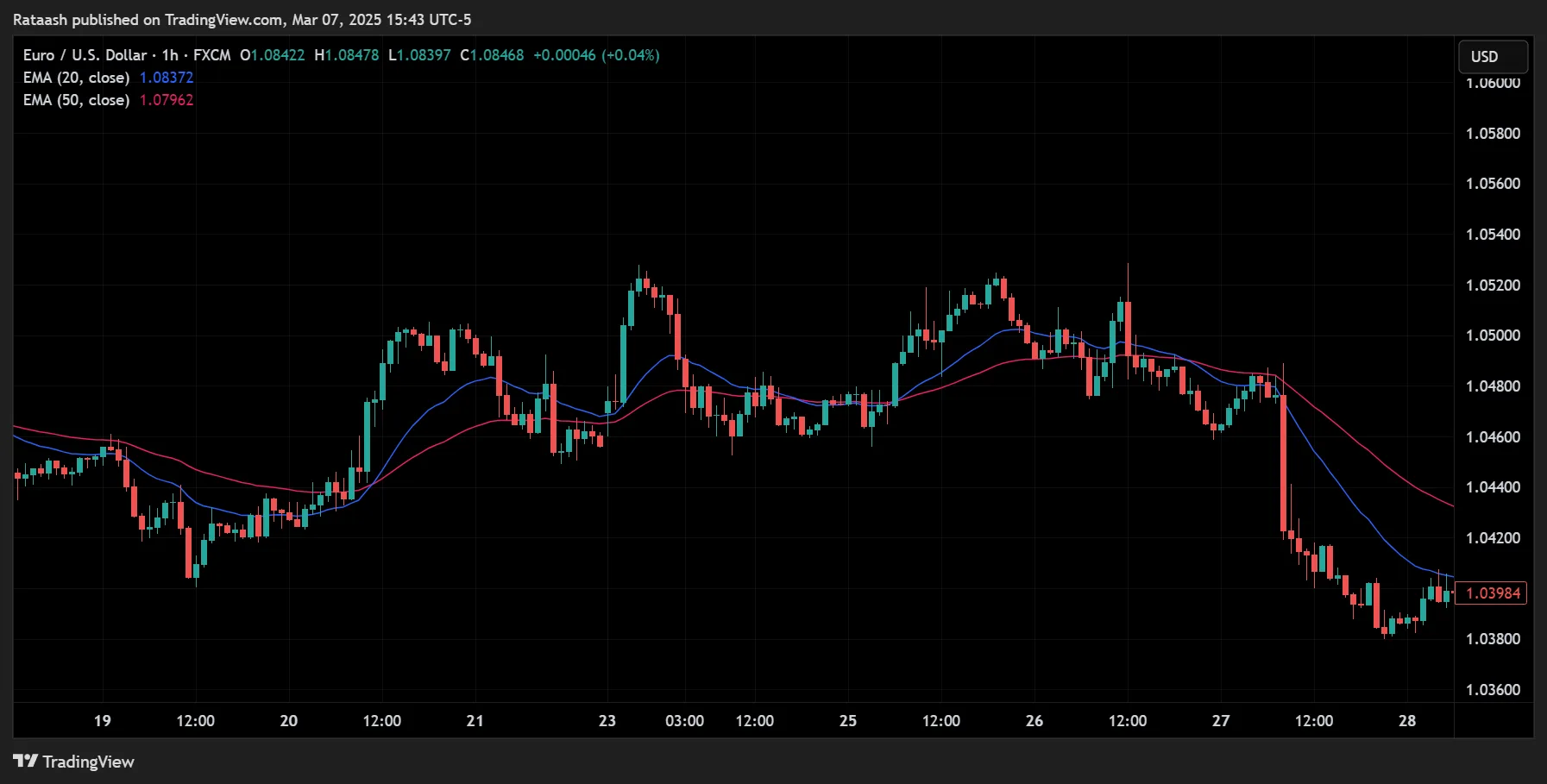Click date 23 on the time axis

coord(607,721)
